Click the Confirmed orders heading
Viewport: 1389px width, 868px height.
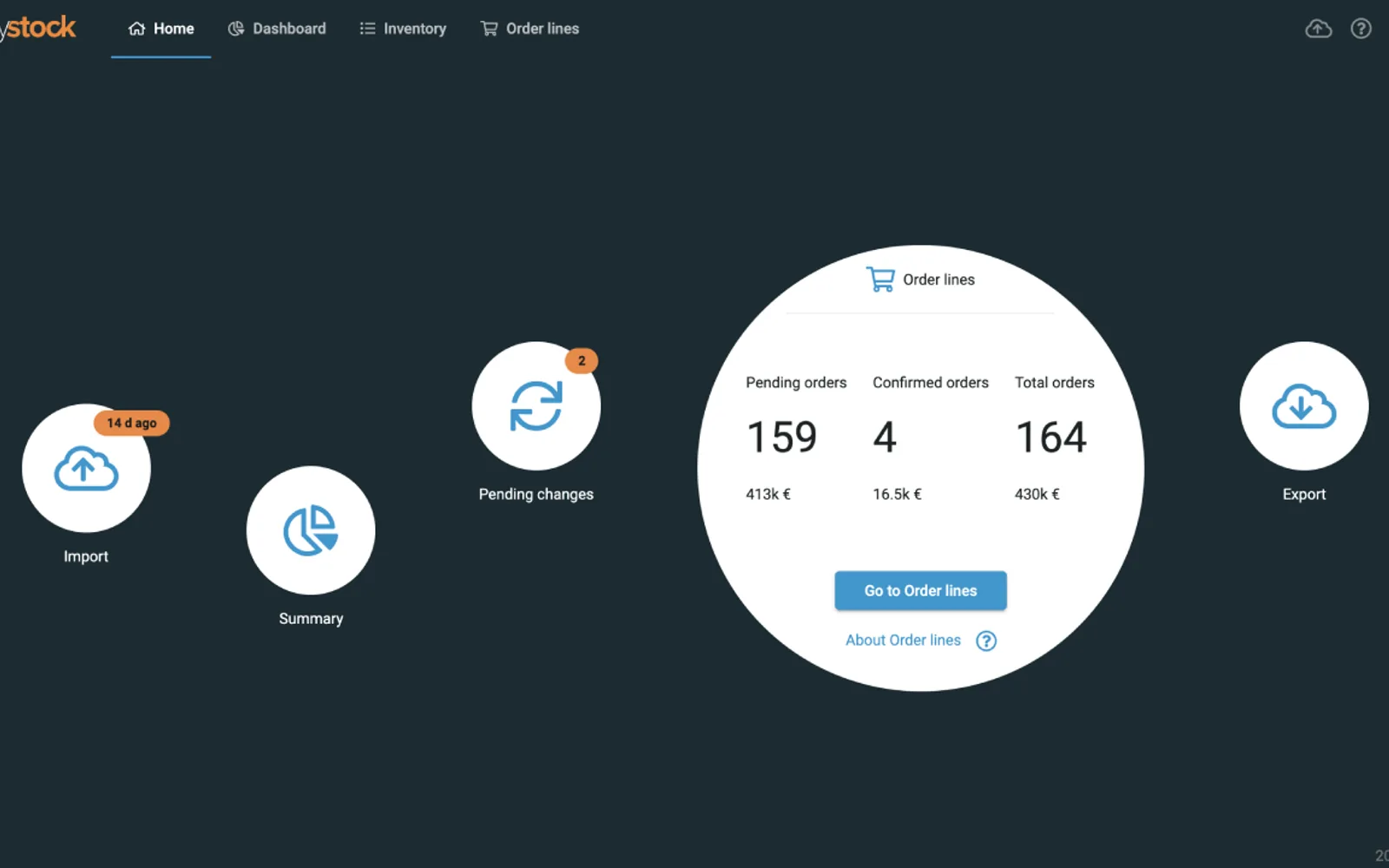point(931,382)
